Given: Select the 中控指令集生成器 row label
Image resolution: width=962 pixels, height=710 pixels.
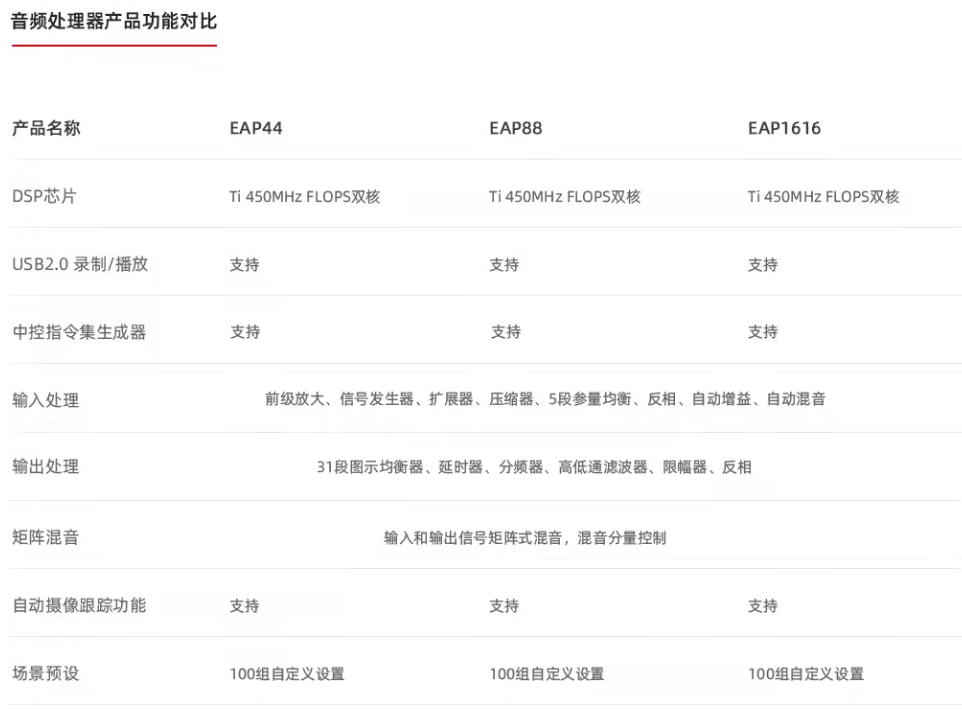Looking at the screenshot, I should [x=79, y=333].
